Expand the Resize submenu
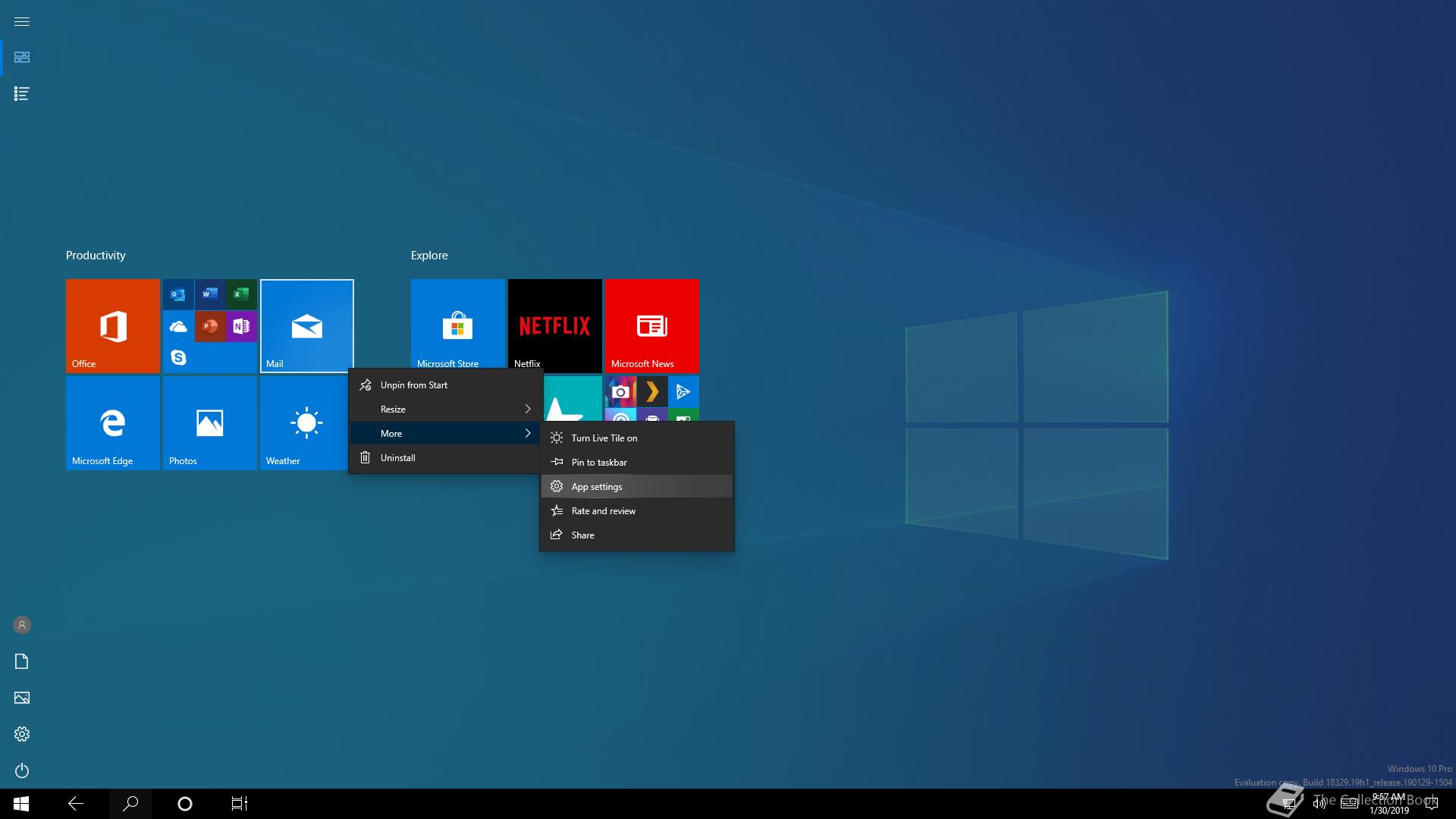This screenshot has width=1456, height=819. tap(446, 409)
